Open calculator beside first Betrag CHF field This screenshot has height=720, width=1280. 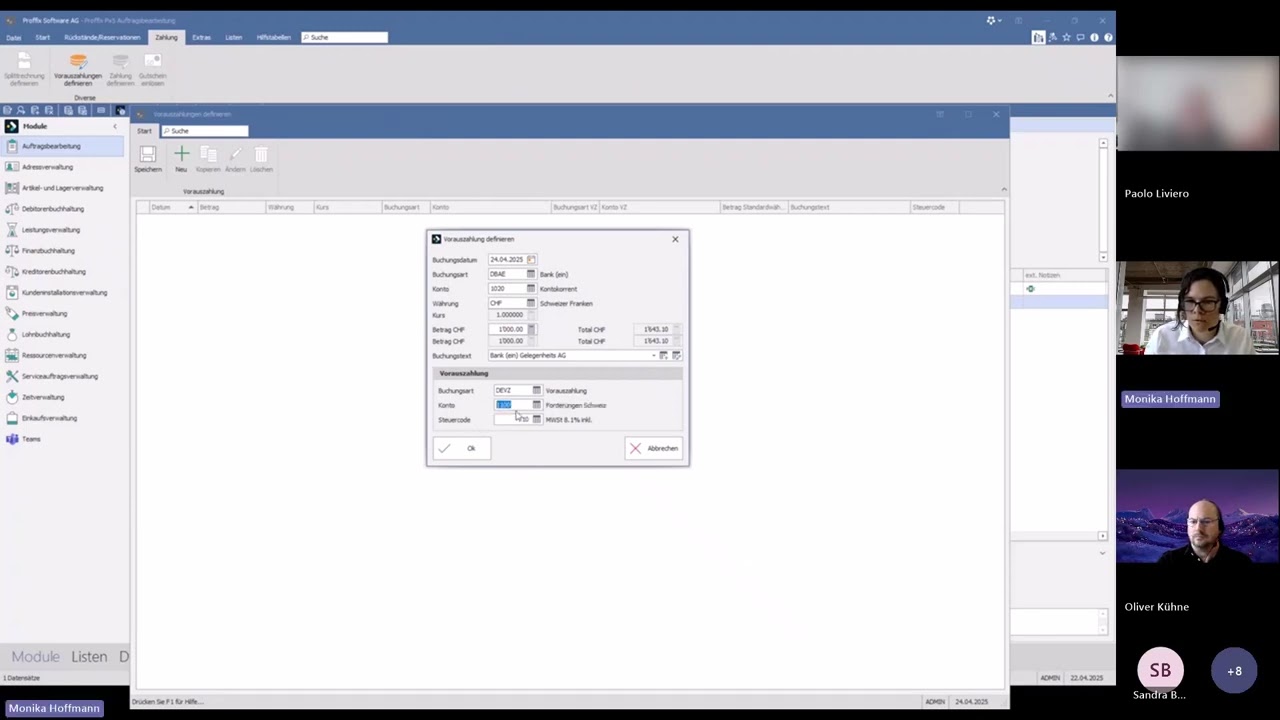point(531,329)
